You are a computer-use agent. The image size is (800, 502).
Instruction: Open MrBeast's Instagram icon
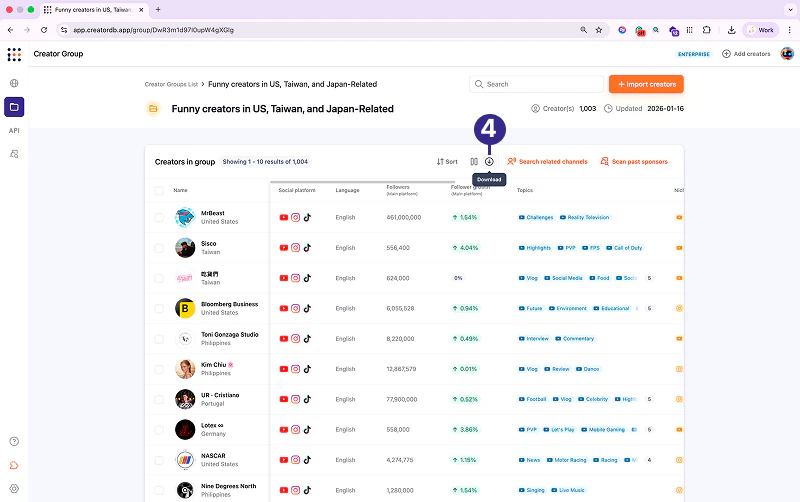tap(295, 217)
